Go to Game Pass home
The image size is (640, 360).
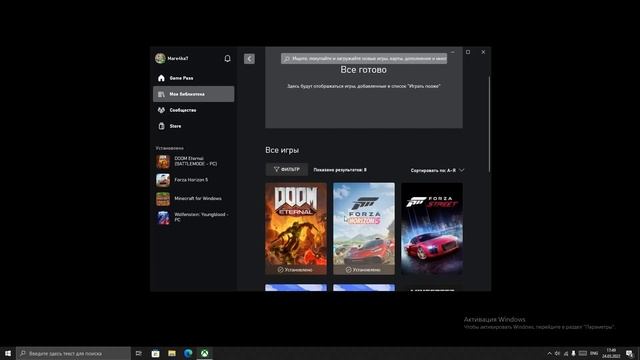tap(193, 78)
